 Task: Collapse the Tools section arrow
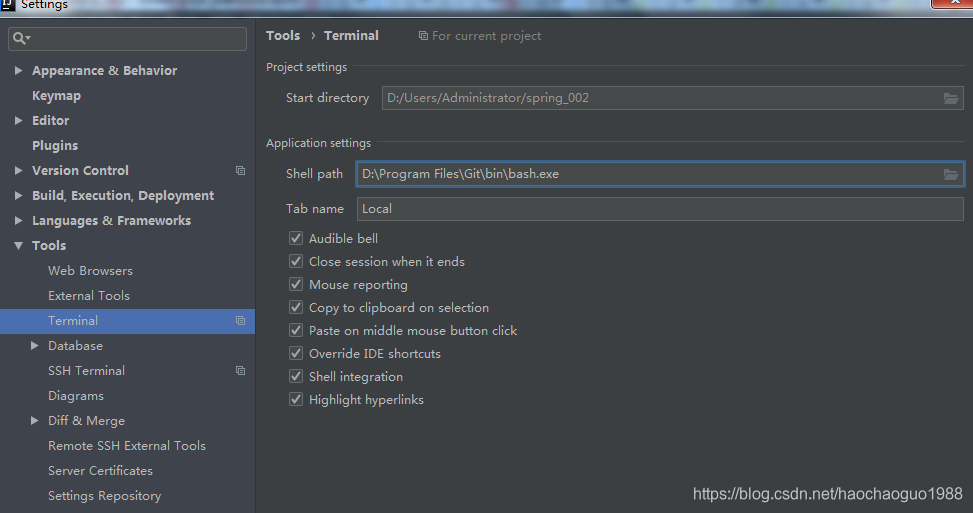tap(19, 246)
